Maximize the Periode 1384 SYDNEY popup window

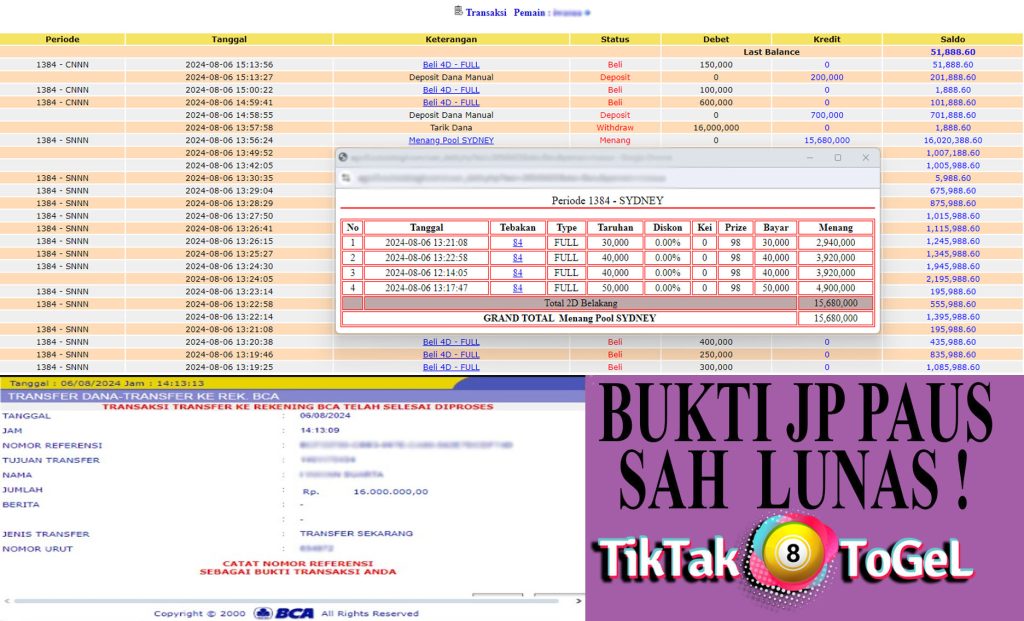point(837,157)
